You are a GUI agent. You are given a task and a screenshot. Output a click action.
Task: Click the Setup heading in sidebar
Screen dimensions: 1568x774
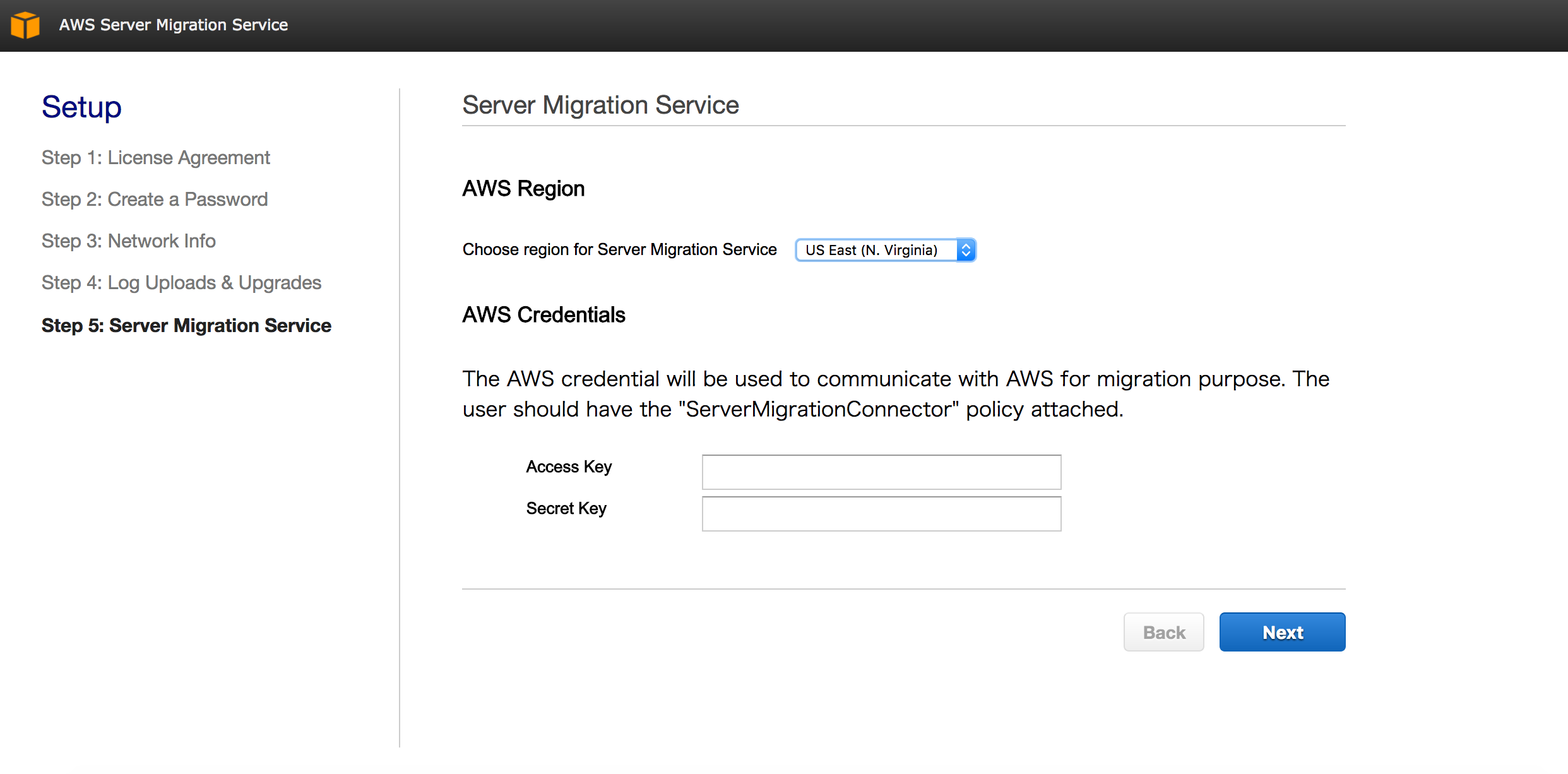click(81, 107)
